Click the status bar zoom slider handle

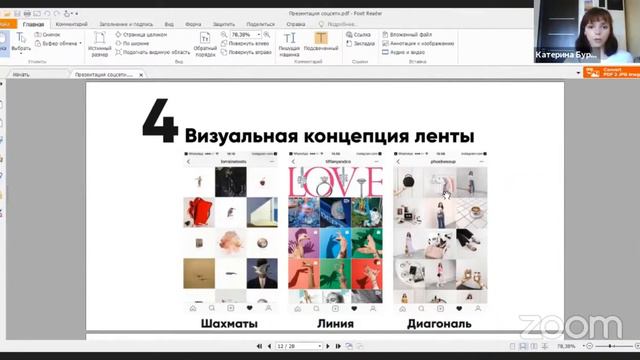coord(610,346)
